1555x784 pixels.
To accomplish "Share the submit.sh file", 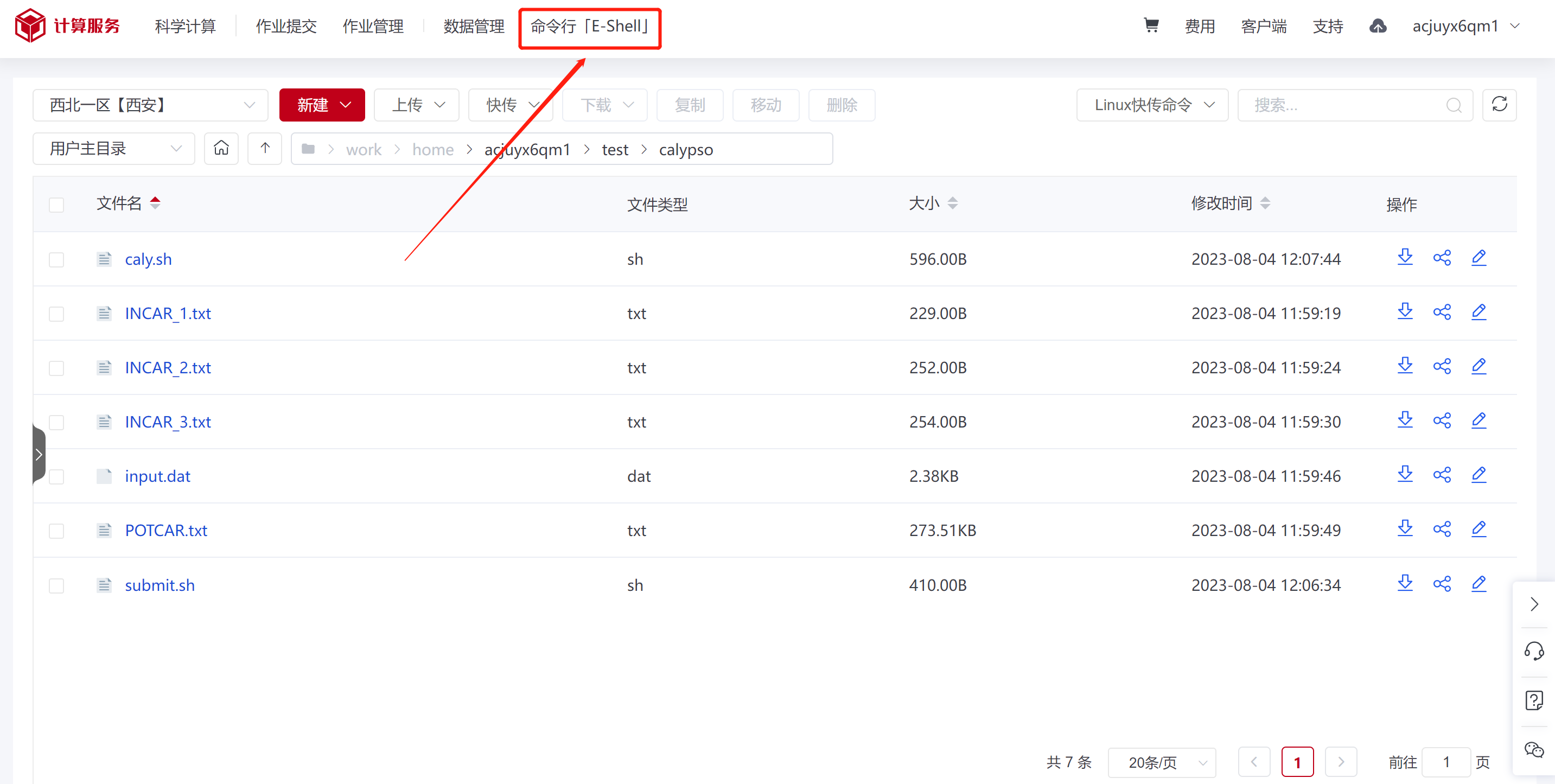I will 1442,584.
